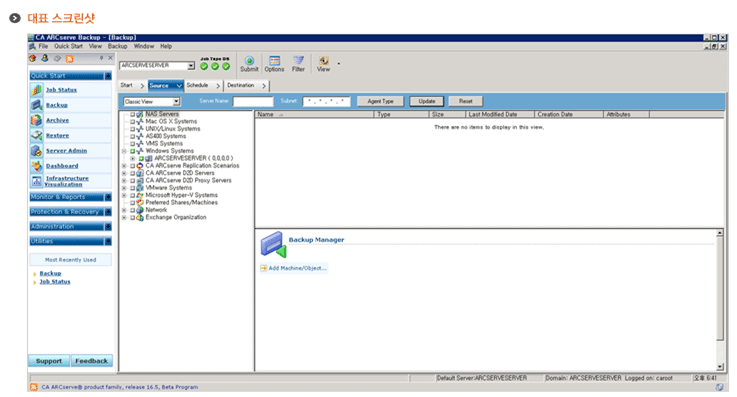The height and width of the screenshot is (397, 737).
Task: Sort by the Name column header
Action: point(314,114)
